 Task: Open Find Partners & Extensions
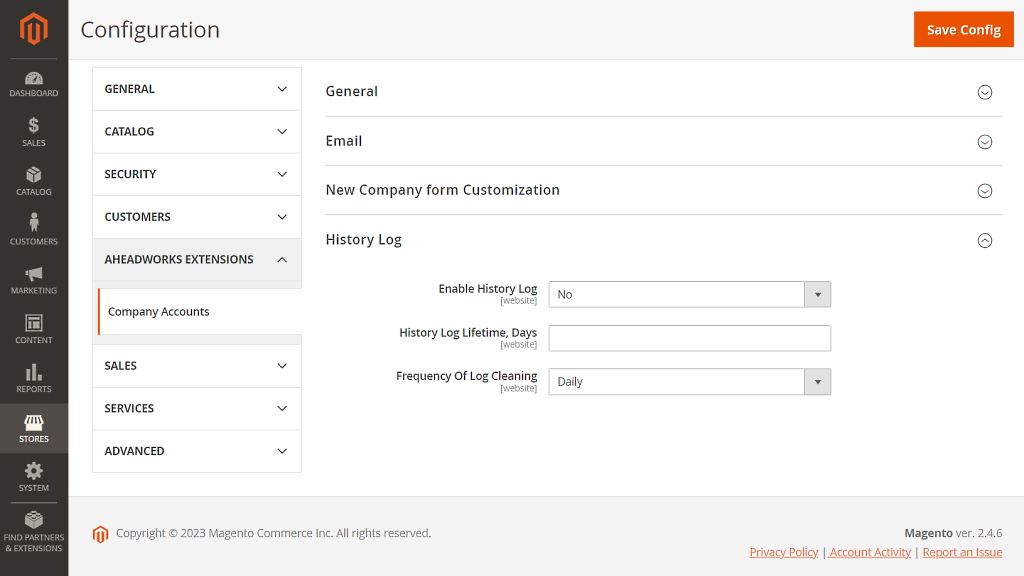click(34, 532)
